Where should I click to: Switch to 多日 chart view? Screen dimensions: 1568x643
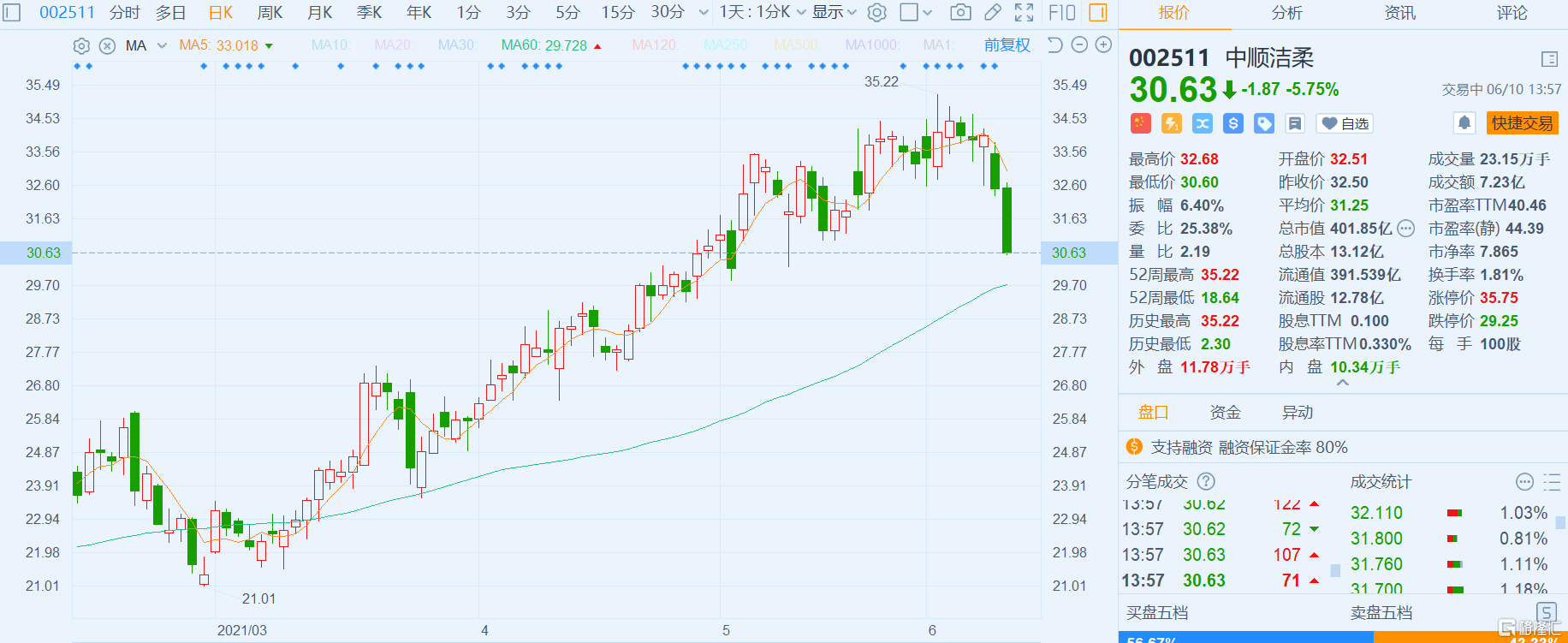[x=171, y=12]
